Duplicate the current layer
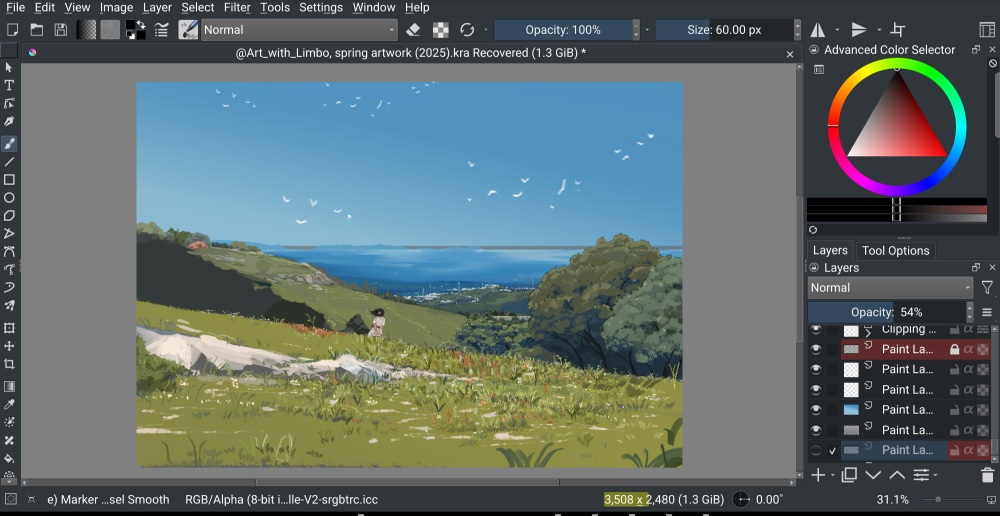 pyautogui.click(x=849, y=475)
